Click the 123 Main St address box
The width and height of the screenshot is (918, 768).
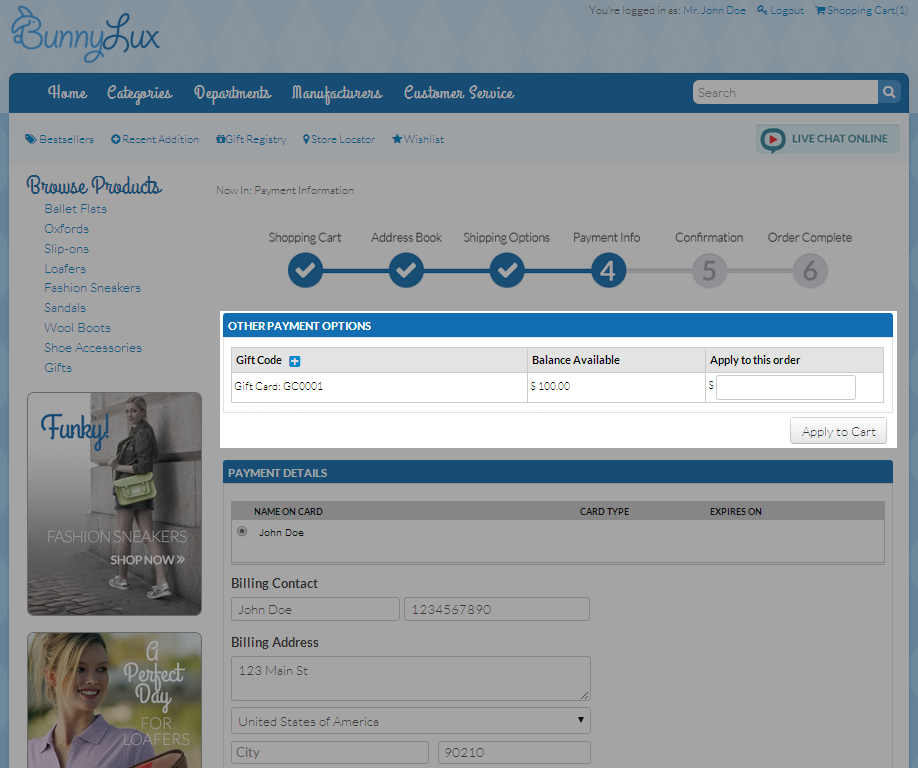pos(411,678)
